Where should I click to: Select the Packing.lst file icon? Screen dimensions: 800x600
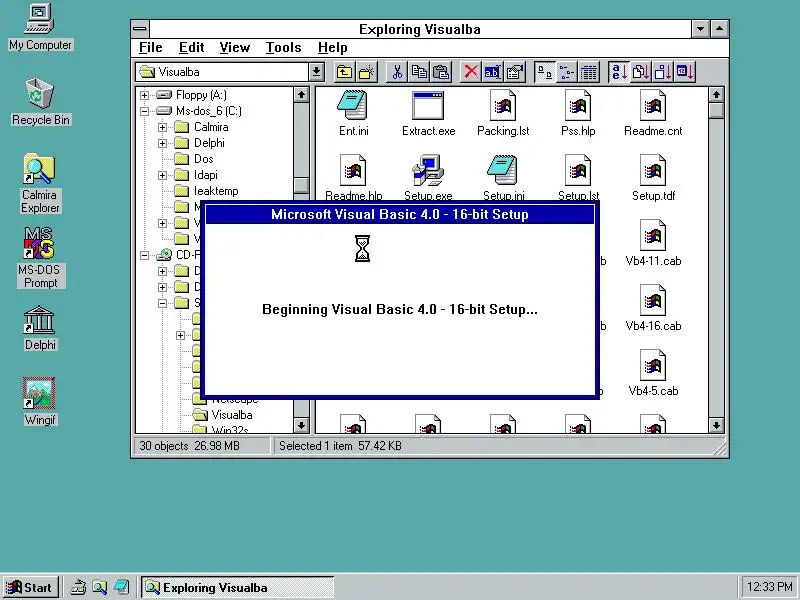tap(503, 113)
